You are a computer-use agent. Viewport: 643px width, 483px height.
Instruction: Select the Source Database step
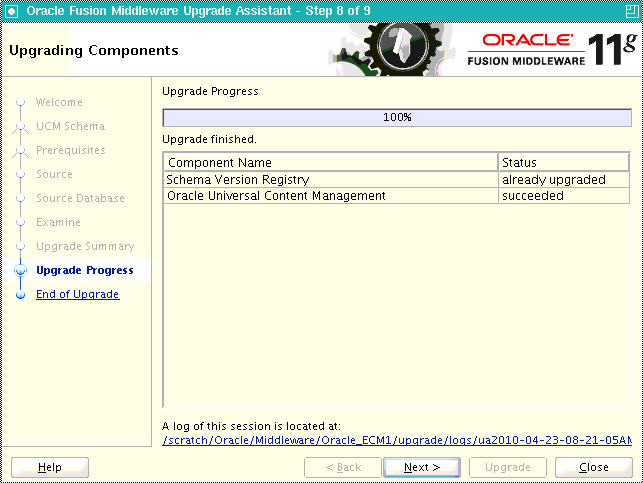point(80,198)
